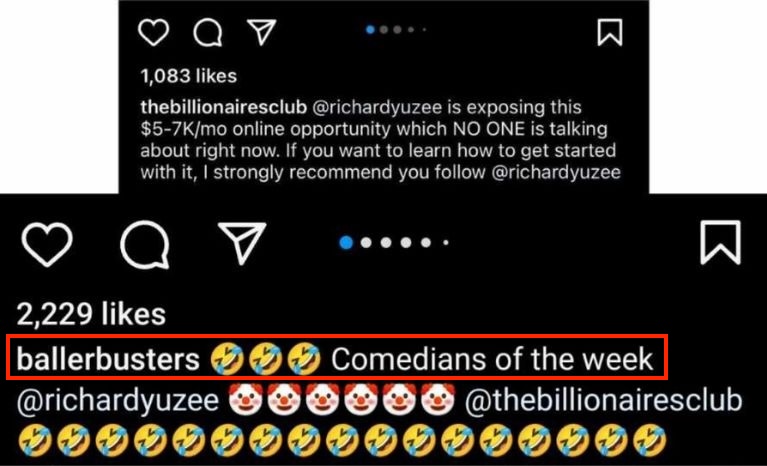Open @richardyuzee mention in ballerbusters caption
The width and height of the screenshot is (767, 466).
118,401
